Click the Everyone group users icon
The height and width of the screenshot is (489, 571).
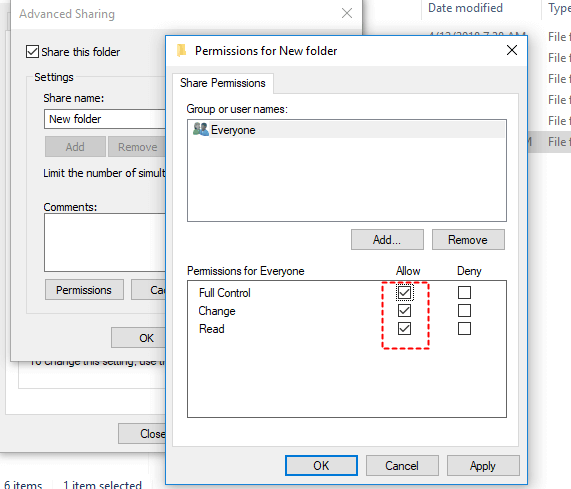click(200, 130)
